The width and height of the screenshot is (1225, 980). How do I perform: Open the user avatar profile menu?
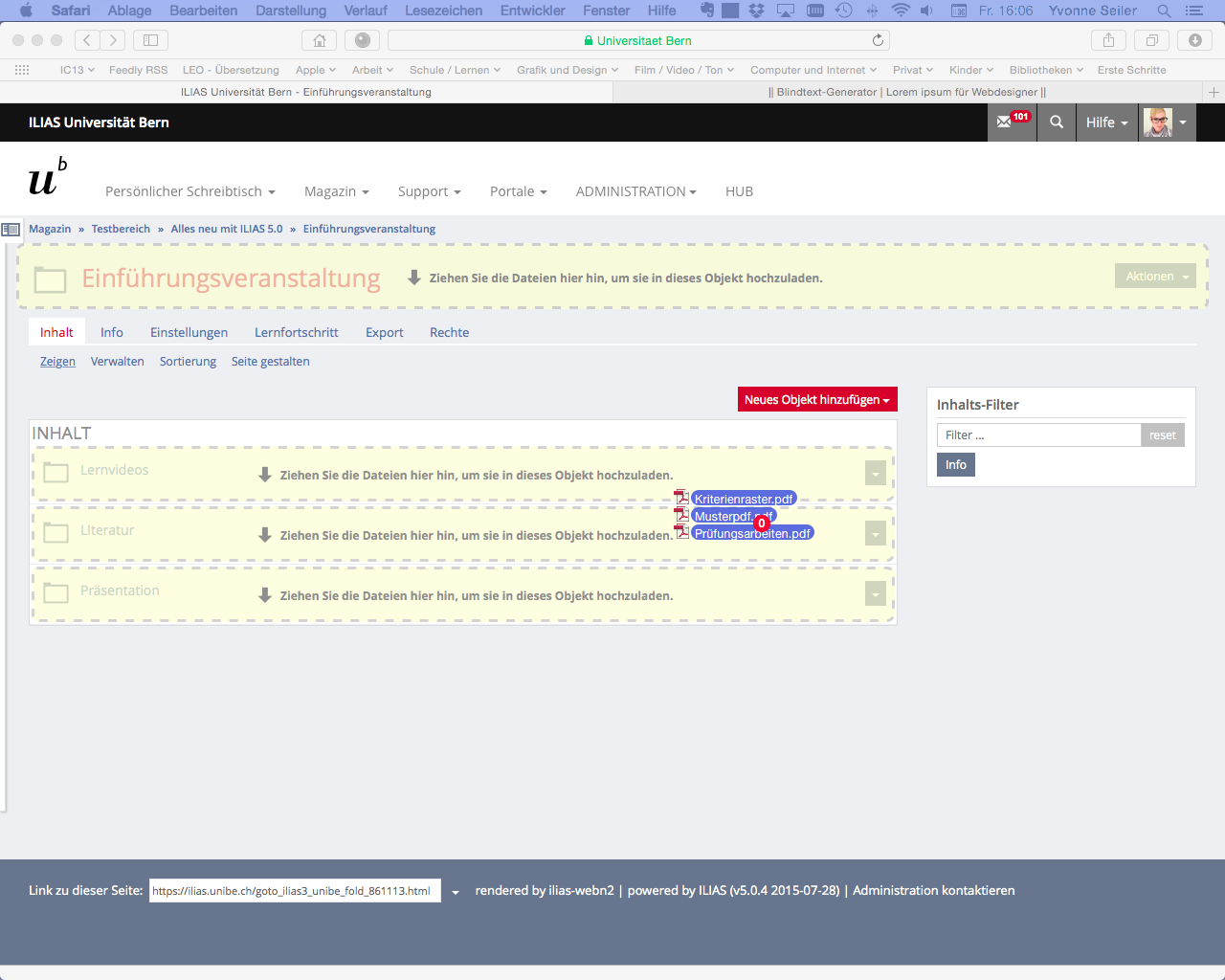coord(1167,122)
